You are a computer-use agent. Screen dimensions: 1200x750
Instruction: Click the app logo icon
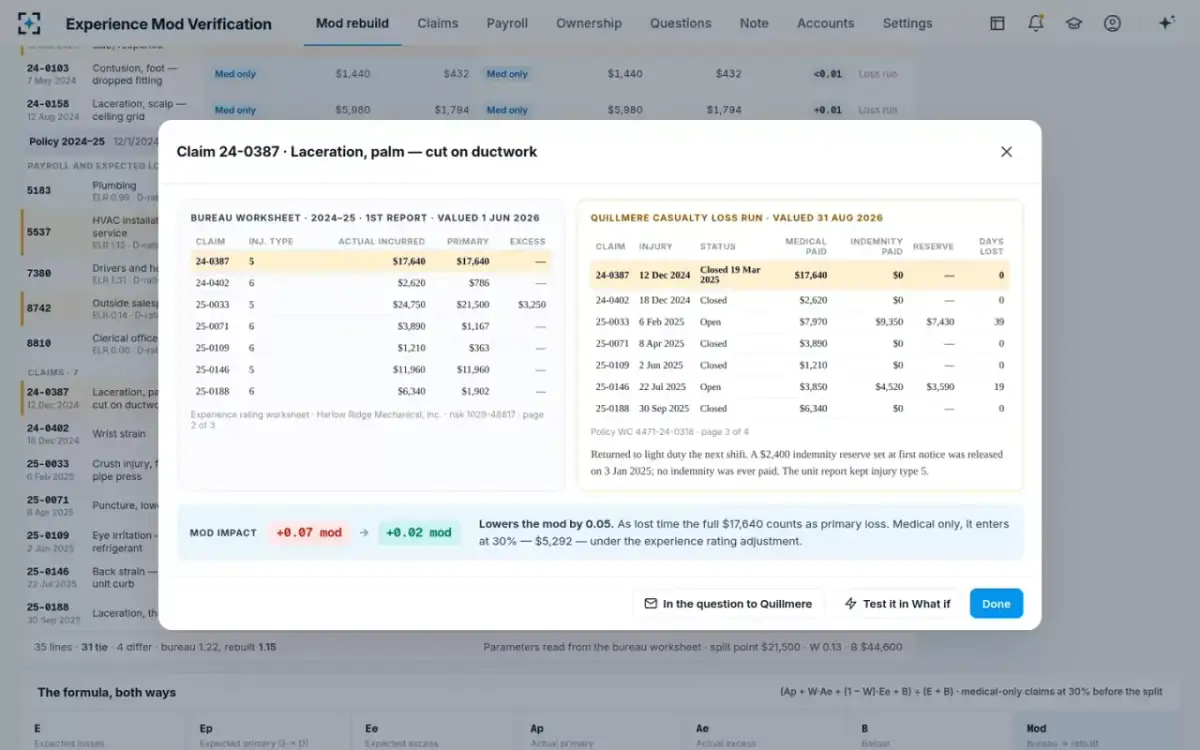(x=30, y=23)
